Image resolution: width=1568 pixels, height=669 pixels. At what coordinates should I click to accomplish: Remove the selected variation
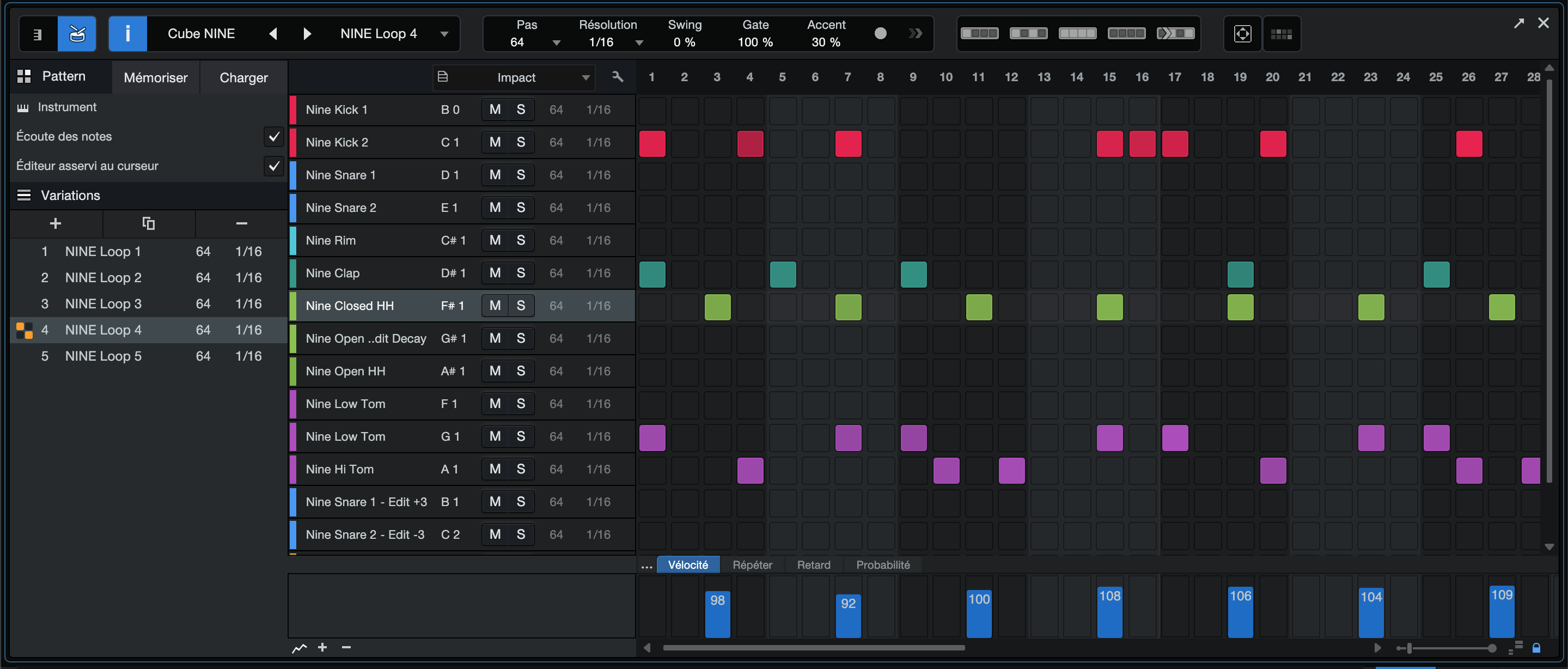click(x=242, y=223)
